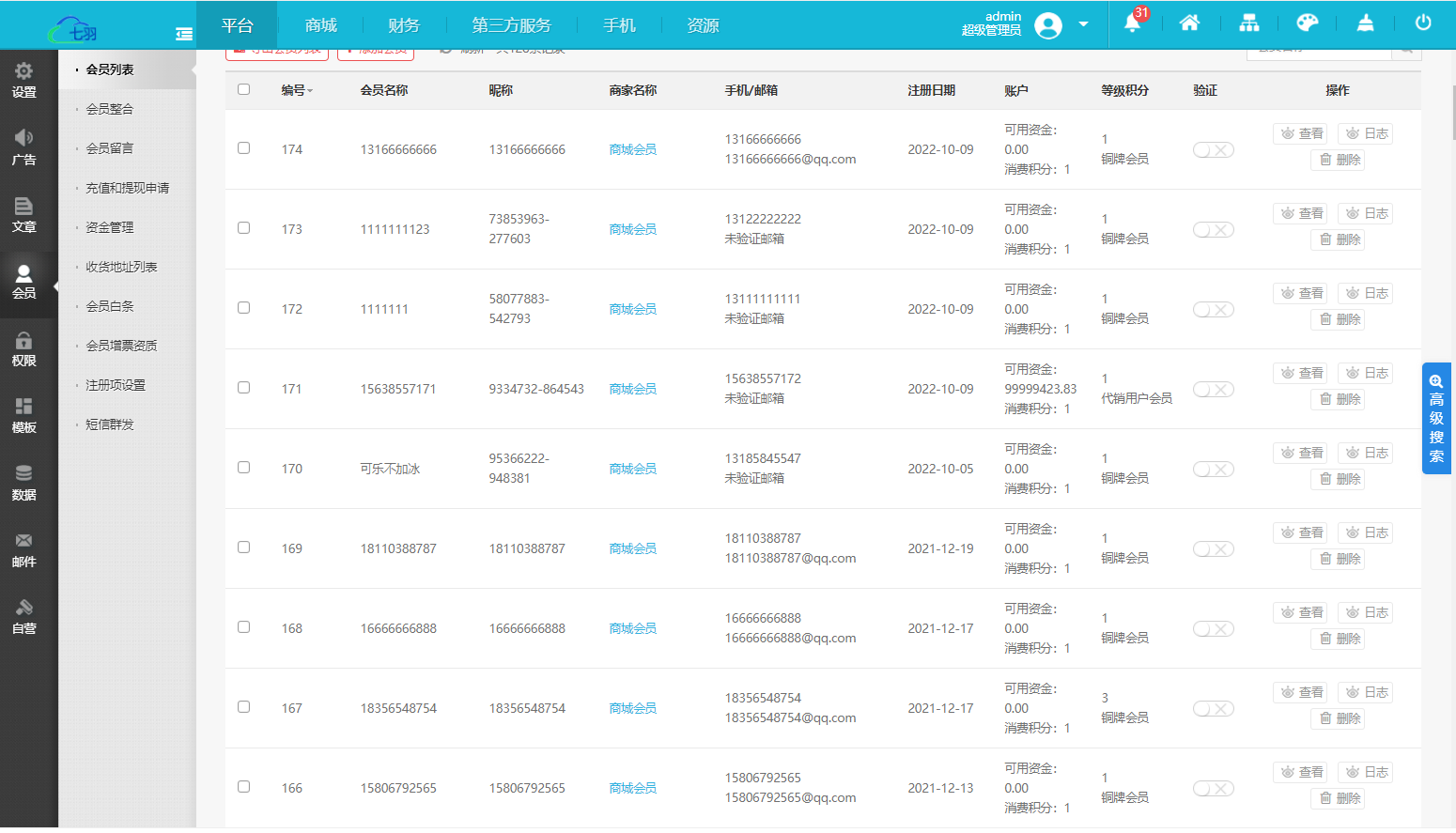Open the notification bell icon
The image size is (1456, 833).
coord(1133,23)
